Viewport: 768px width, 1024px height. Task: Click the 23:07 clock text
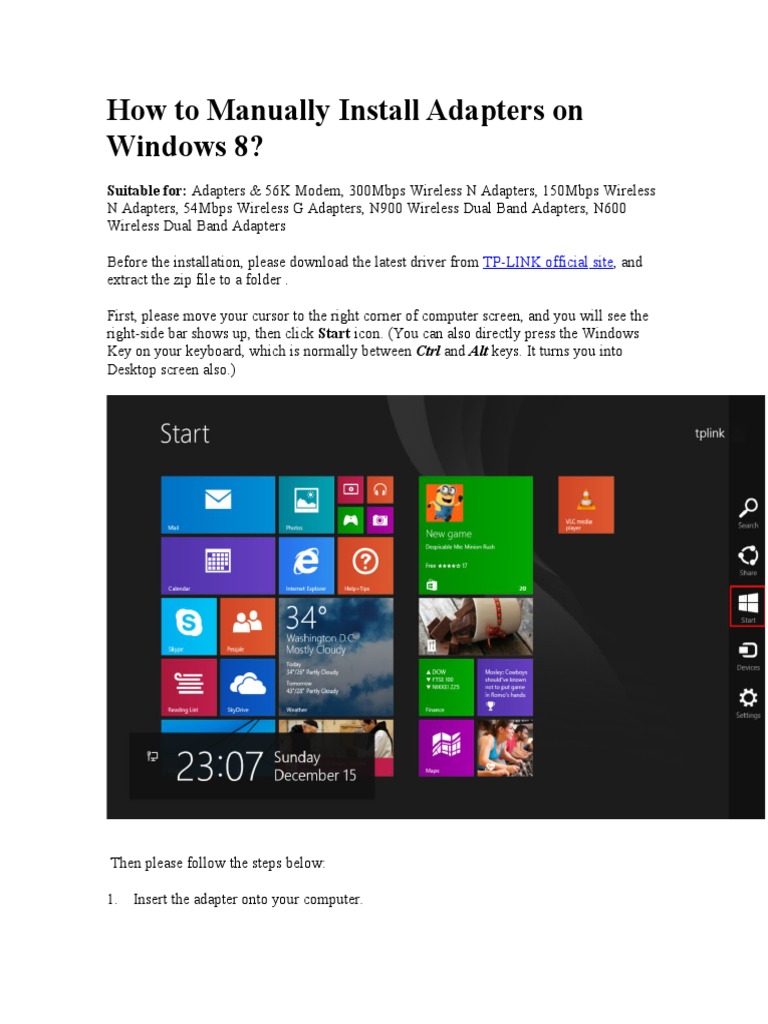(x=219, y=766)
